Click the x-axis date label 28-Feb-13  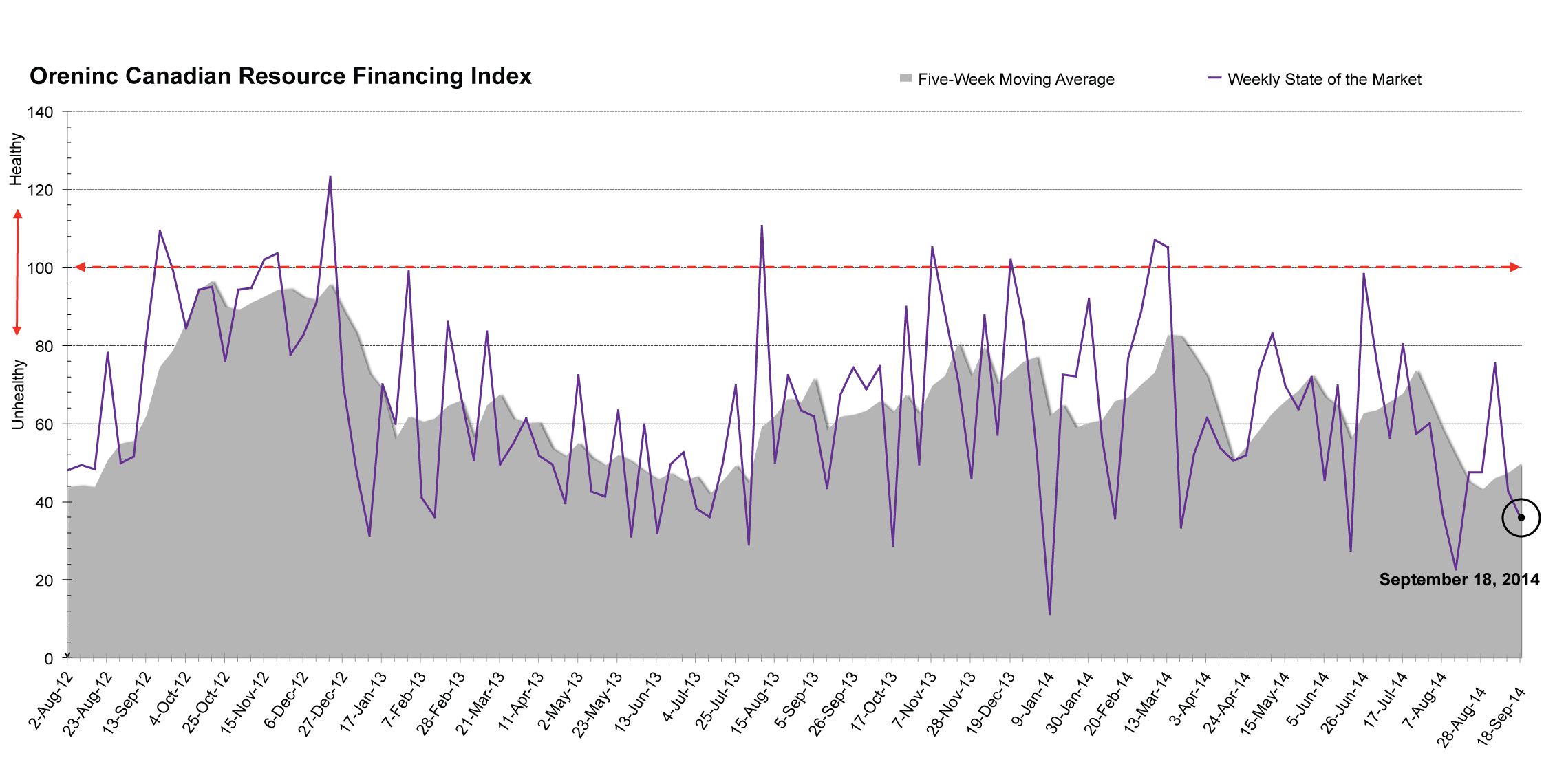coord(440,703)
